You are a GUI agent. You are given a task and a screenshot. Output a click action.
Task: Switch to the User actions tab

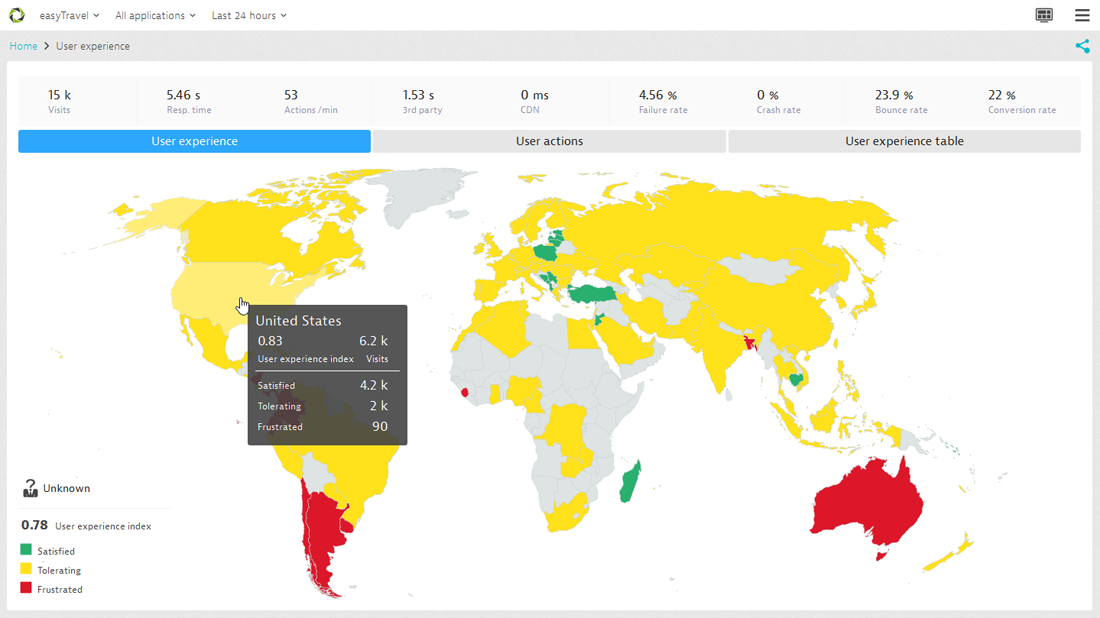[549, 141]
